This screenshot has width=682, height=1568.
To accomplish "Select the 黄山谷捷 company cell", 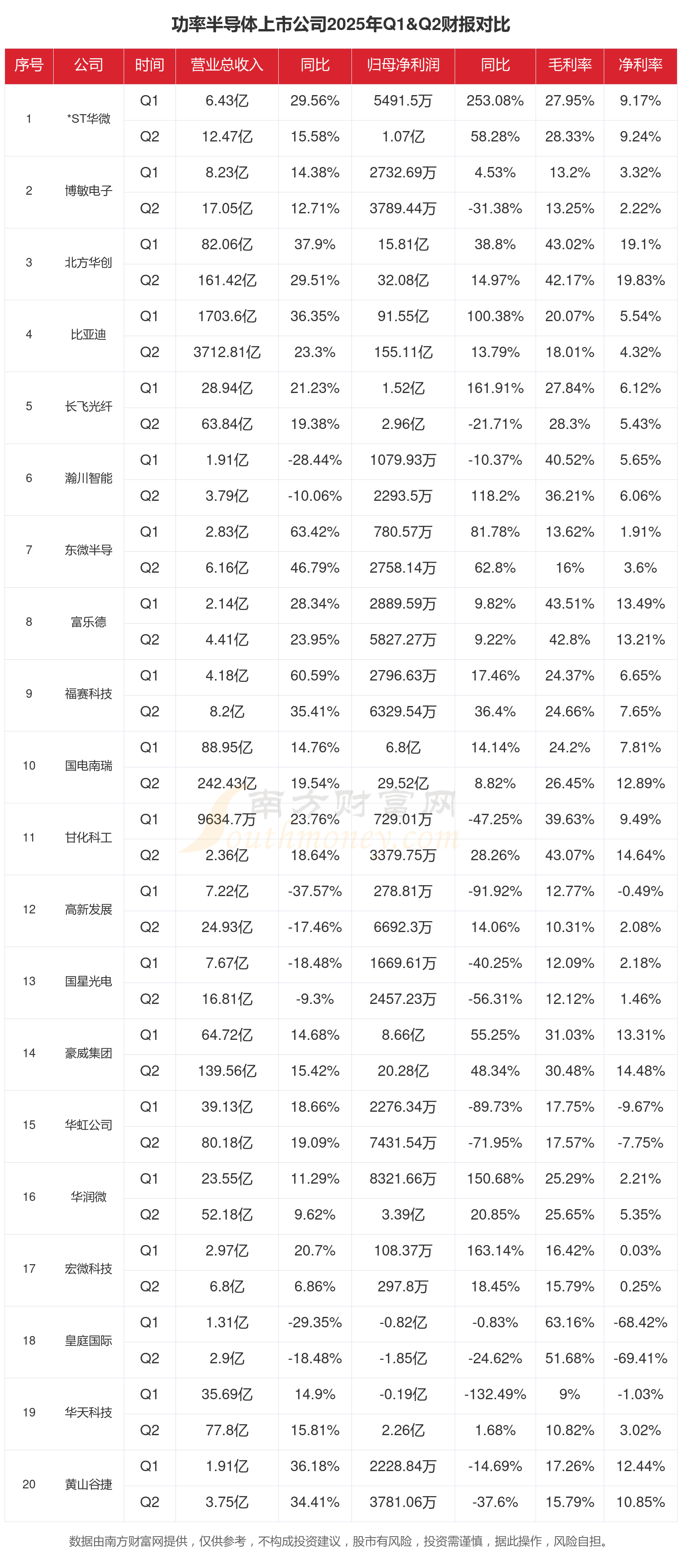I will [88, 1484].
